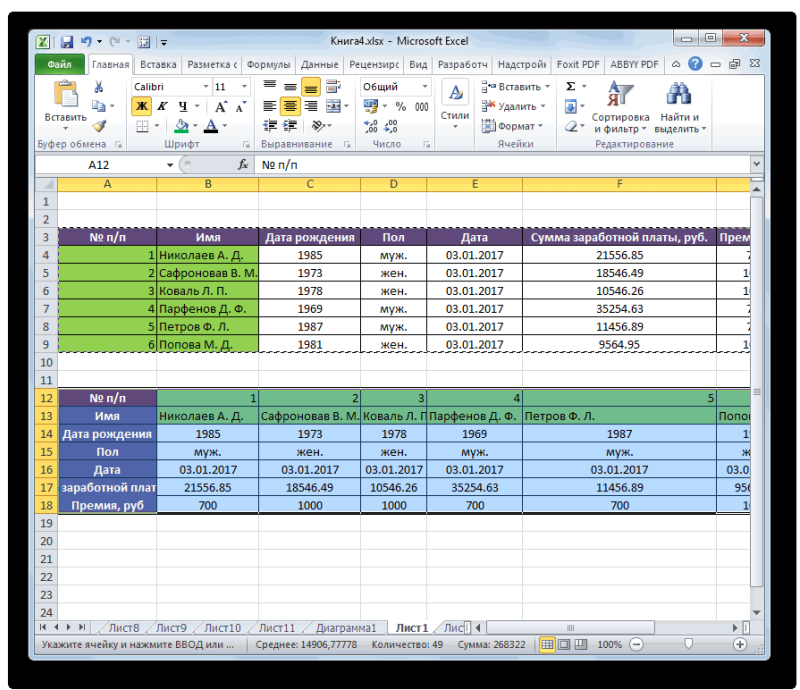Viewport: 800px width, 690px height.
Task: Click the text orientation icon
Action: [319, 126]
